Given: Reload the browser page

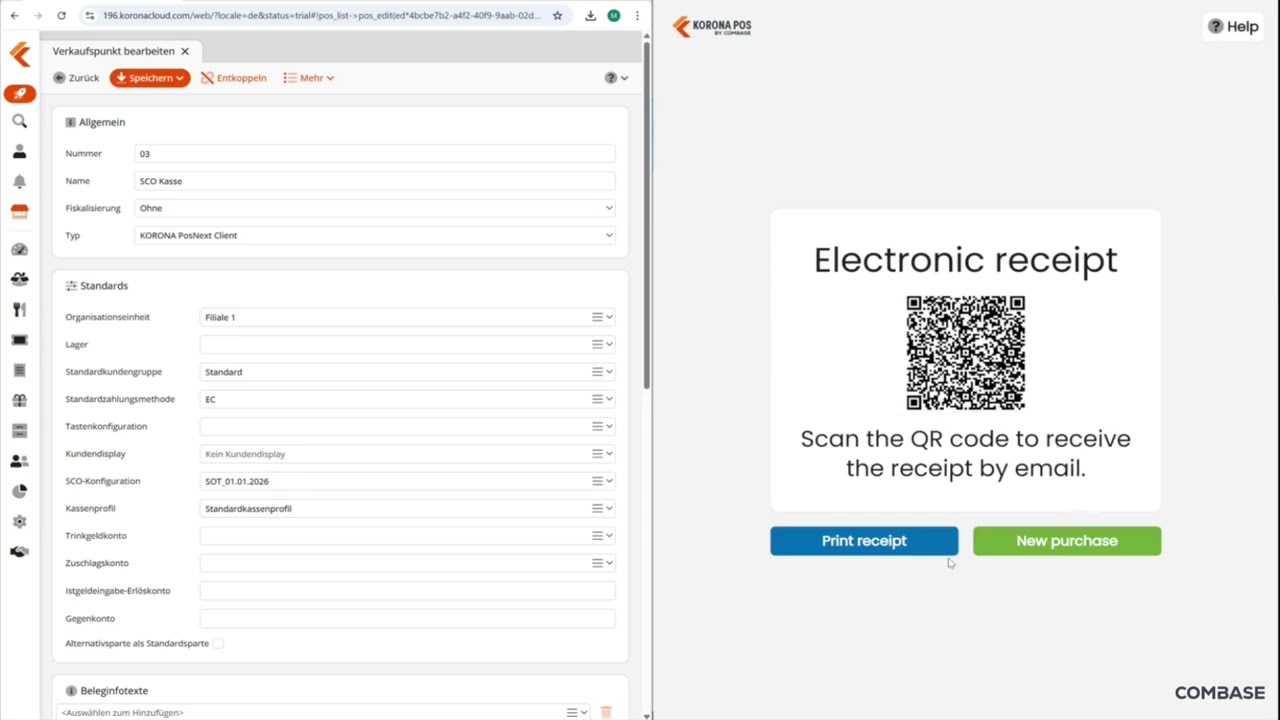Looking at the screenshot, I should [61, 16].
